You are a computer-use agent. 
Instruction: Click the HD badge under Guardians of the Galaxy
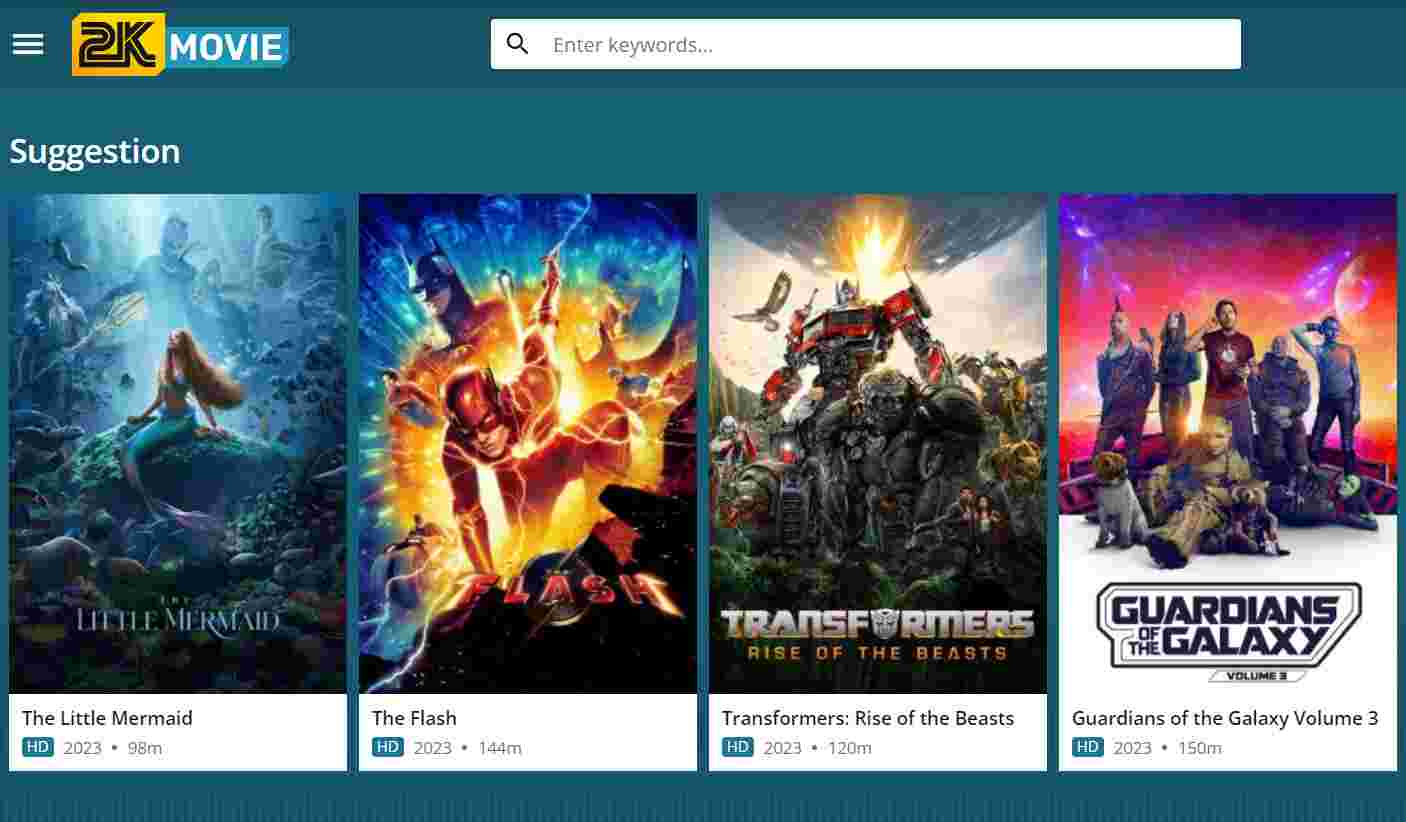[1088, 747]
